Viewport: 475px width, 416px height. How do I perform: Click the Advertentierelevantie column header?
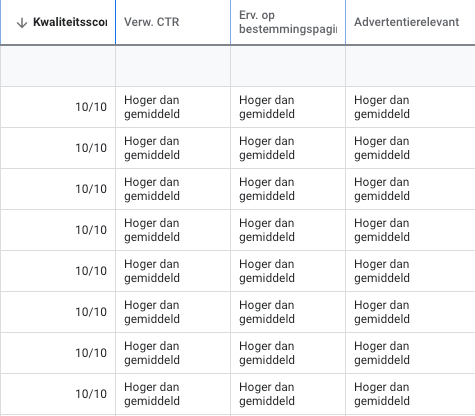click(x=407, y=22)
